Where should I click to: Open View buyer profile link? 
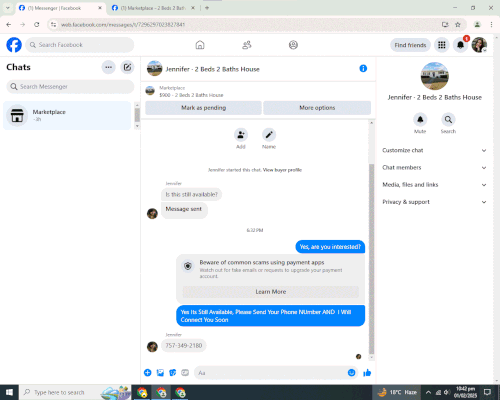282,170
